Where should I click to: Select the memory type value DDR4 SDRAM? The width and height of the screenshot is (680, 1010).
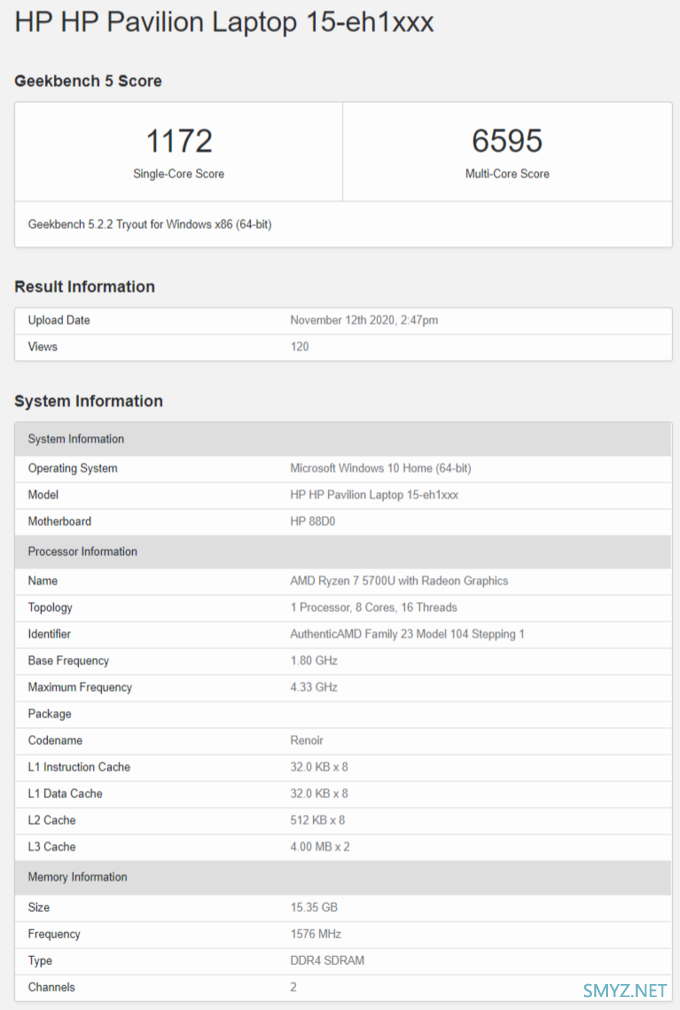(x=327, y=960)
